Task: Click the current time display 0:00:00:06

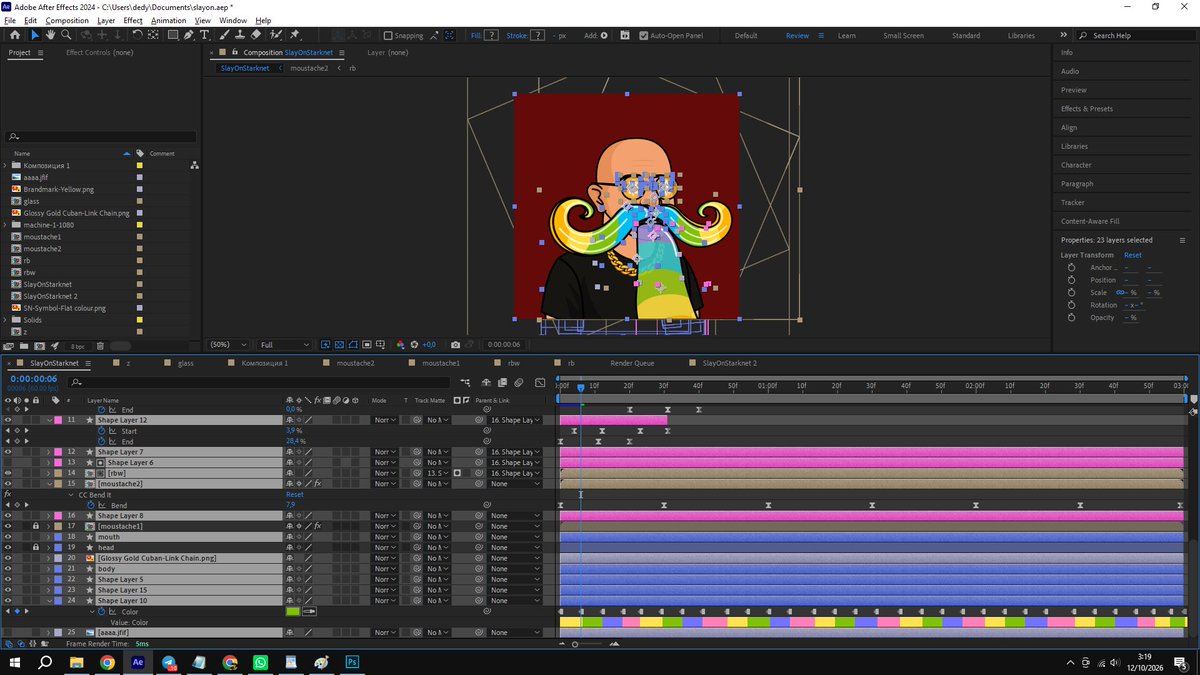Action: (x=33, y=379)
